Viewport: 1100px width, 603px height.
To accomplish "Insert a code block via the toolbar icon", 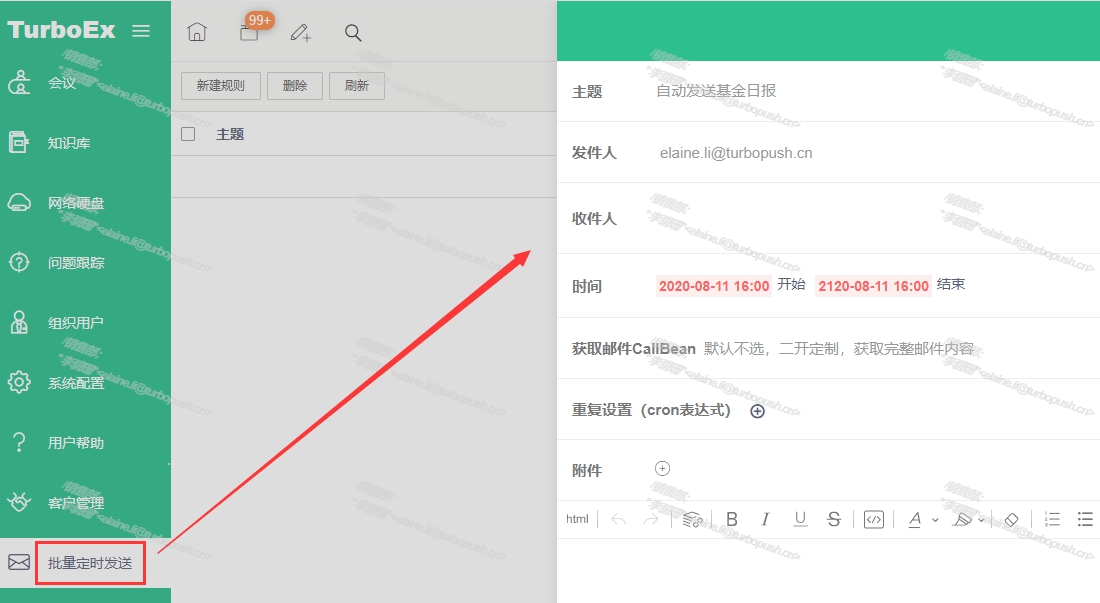I will tap(874, 519).
